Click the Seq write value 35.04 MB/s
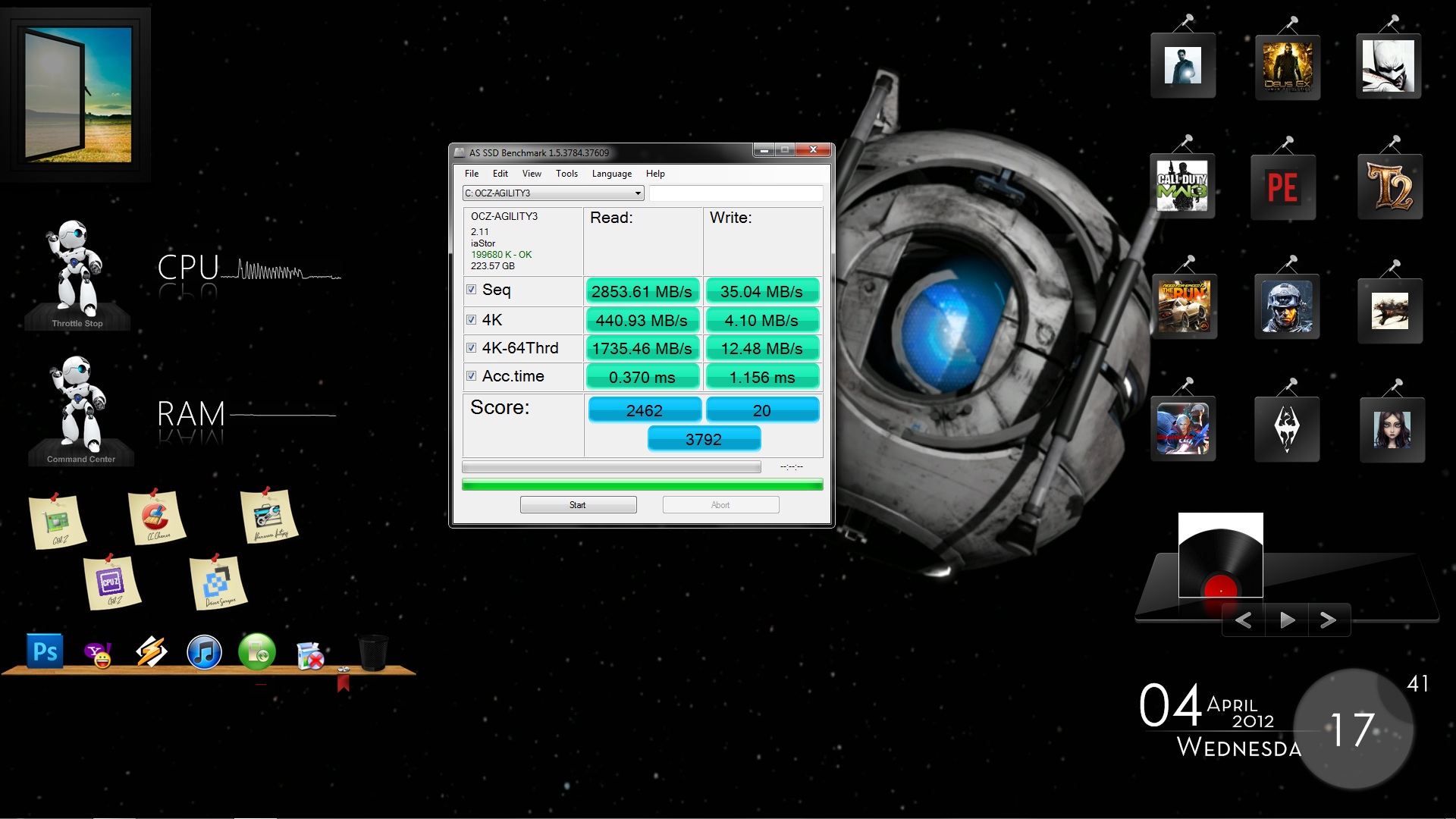This screenshot has height=819, width=1456. pyautogui.click(x=761, y=291)
